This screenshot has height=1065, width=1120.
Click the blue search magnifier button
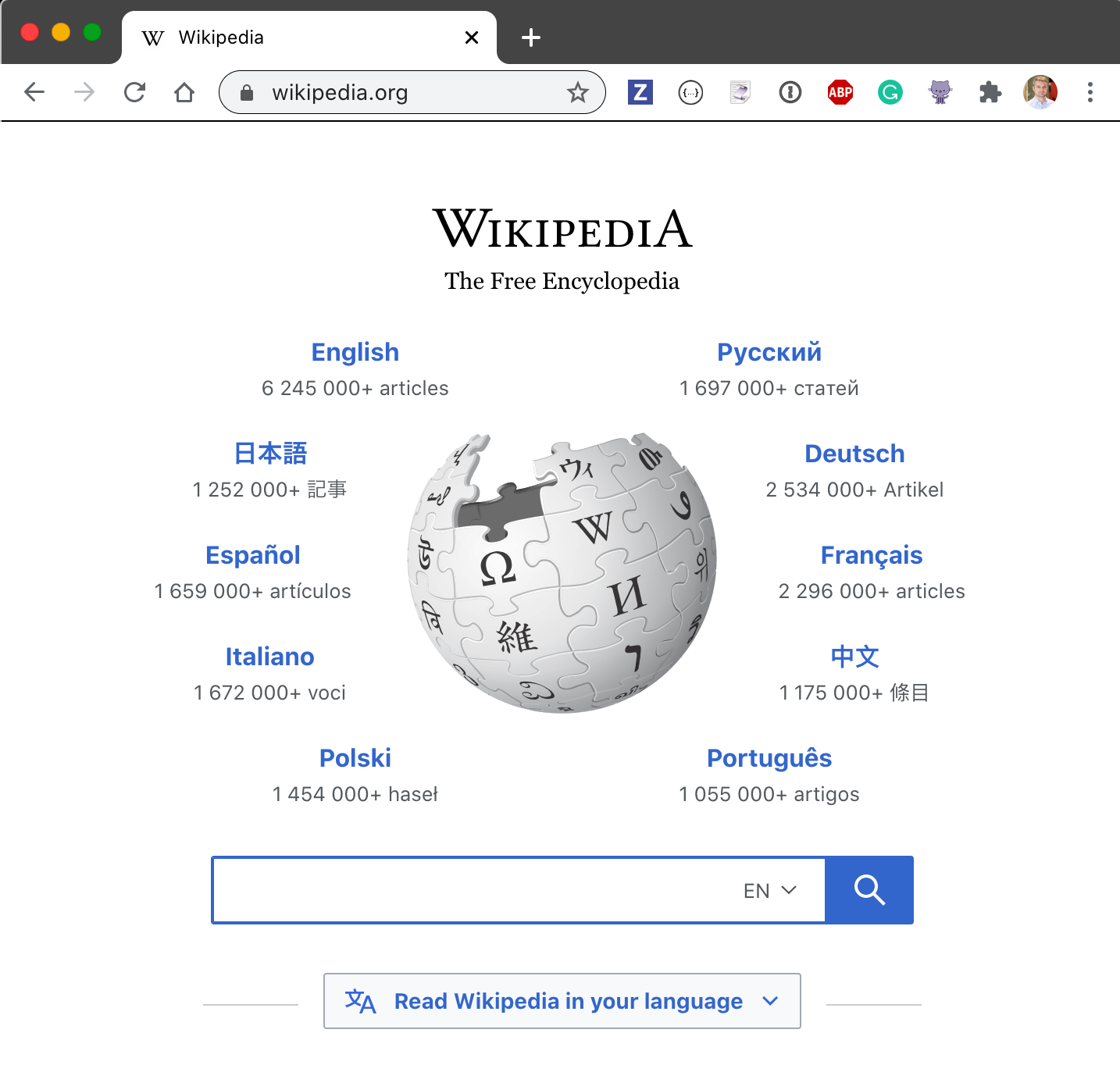pyautogui.click(x=869, y=890)
